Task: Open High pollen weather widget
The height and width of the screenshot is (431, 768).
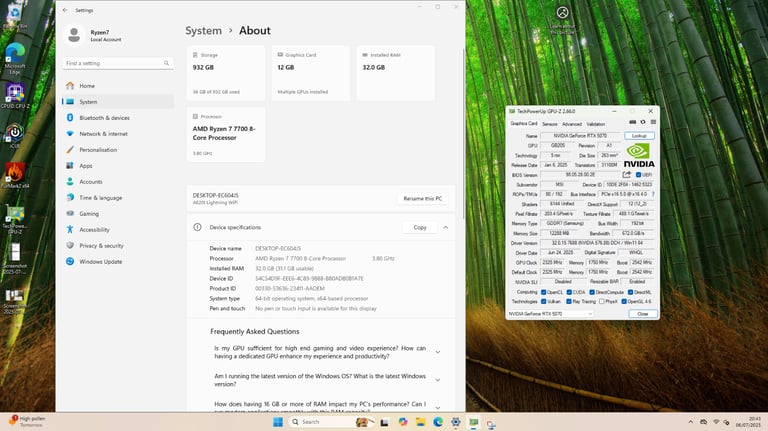Action: click(x=27, y=421)
